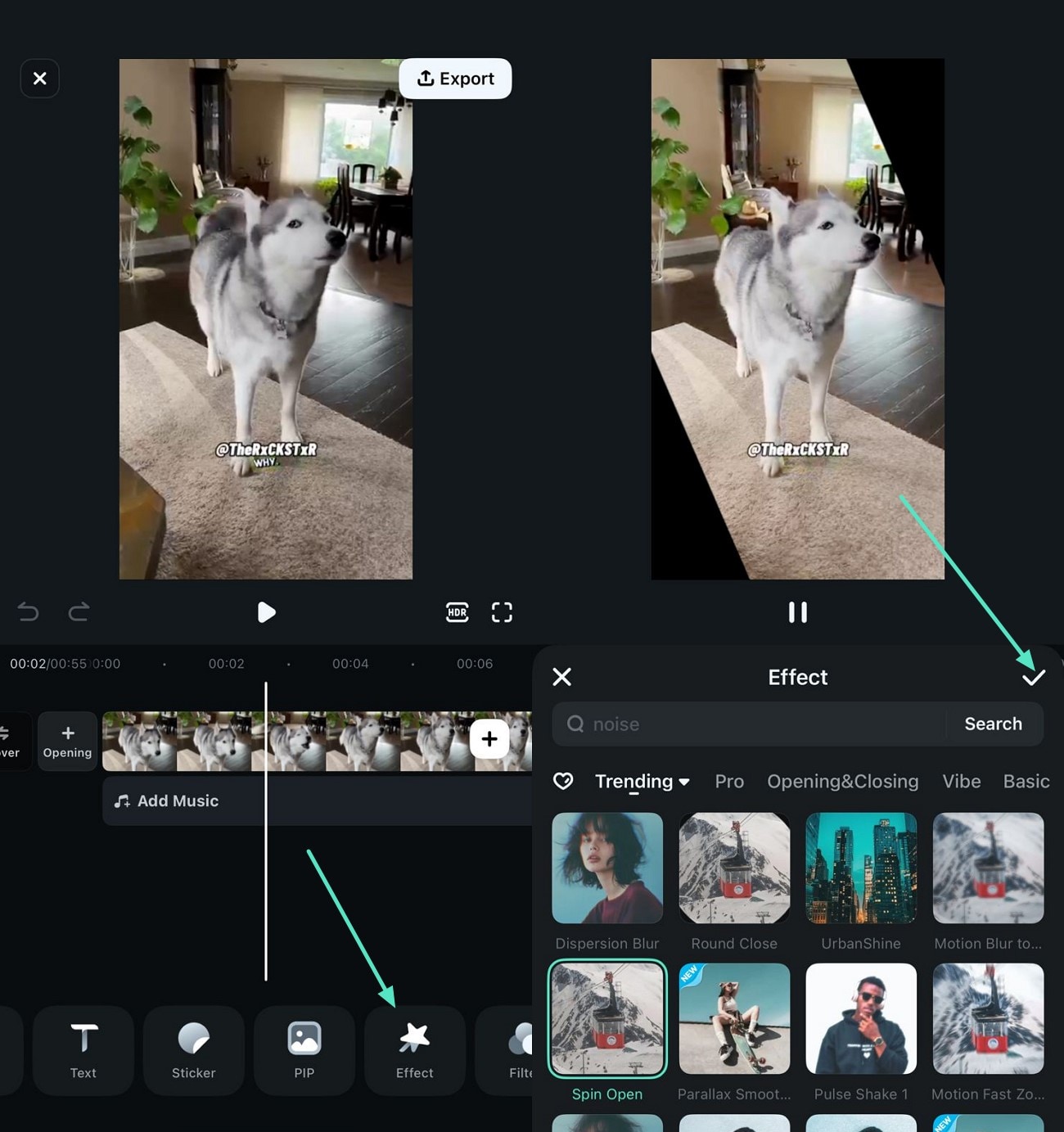Open the PIP tool

pos(304,1050)
